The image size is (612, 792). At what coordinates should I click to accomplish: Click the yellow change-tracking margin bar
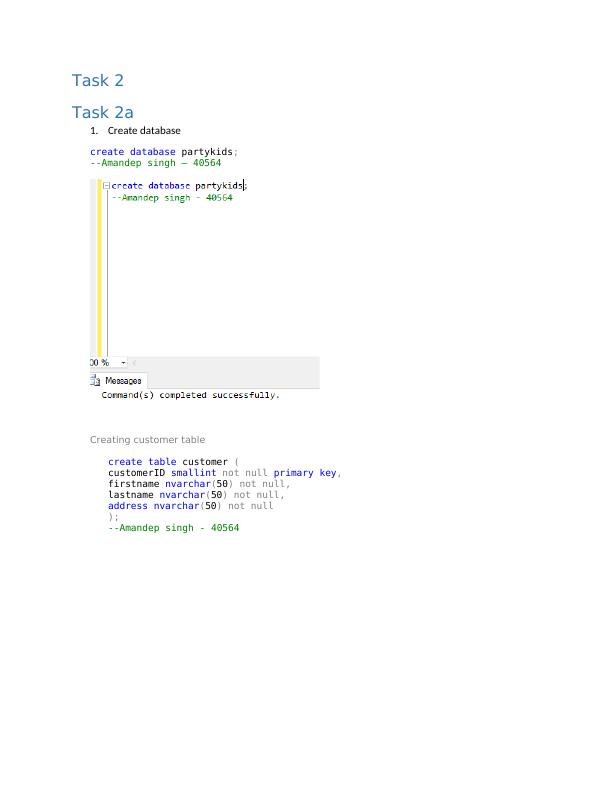coord(99,270)
